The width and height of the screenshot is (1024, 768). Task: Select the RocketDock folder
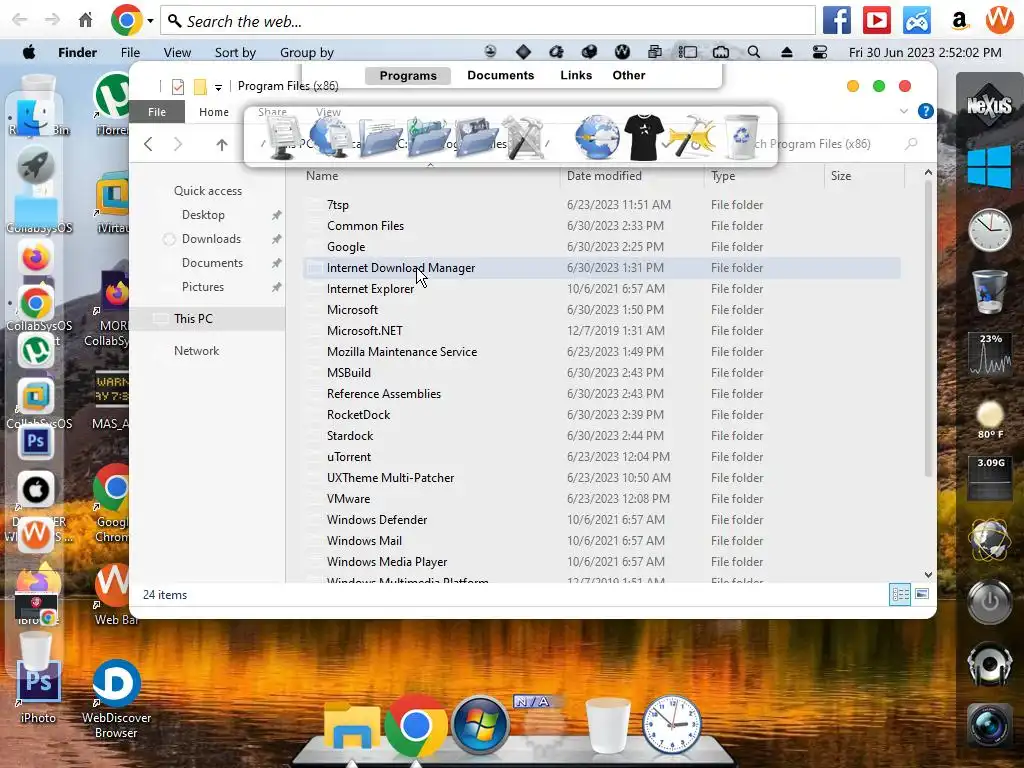click(359, 415)
